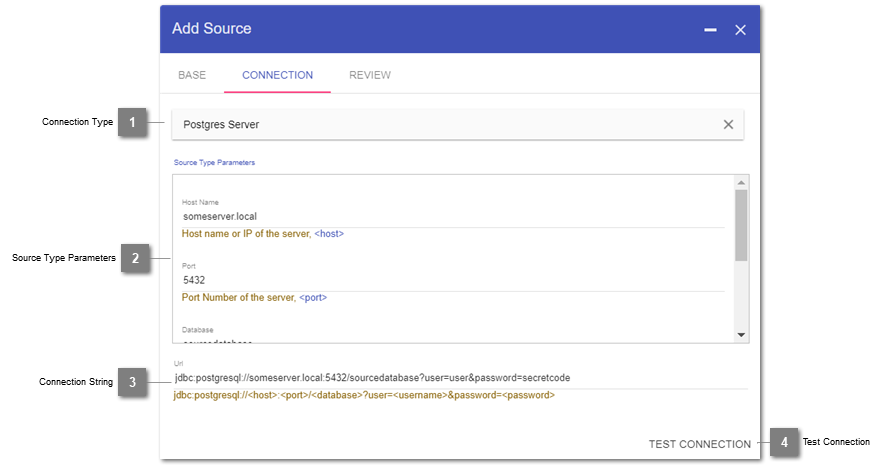
Task: Click the number 2 callout badge
Action: point(136,258)
